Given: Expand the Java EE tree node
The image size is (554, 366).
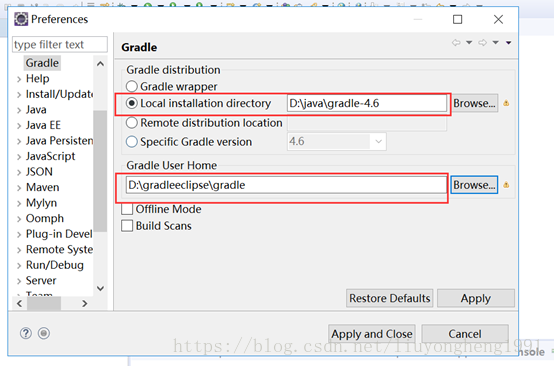Looking at the screenshot, I should 19,126.
